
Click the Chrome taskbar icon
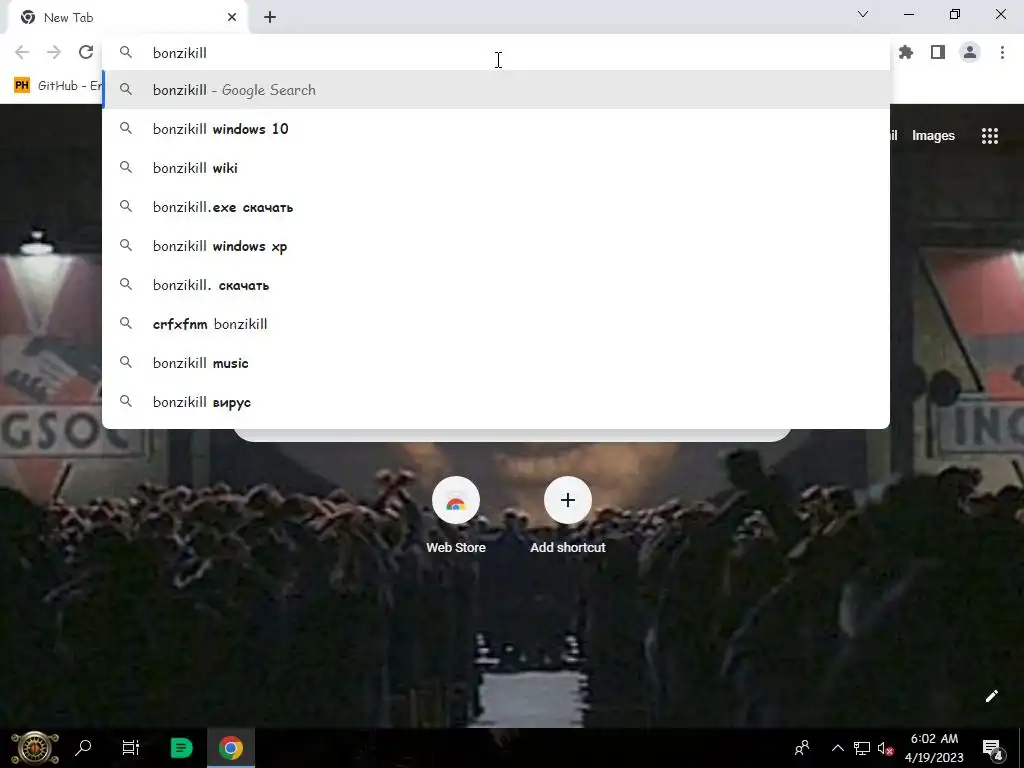(x=231, y=748)
